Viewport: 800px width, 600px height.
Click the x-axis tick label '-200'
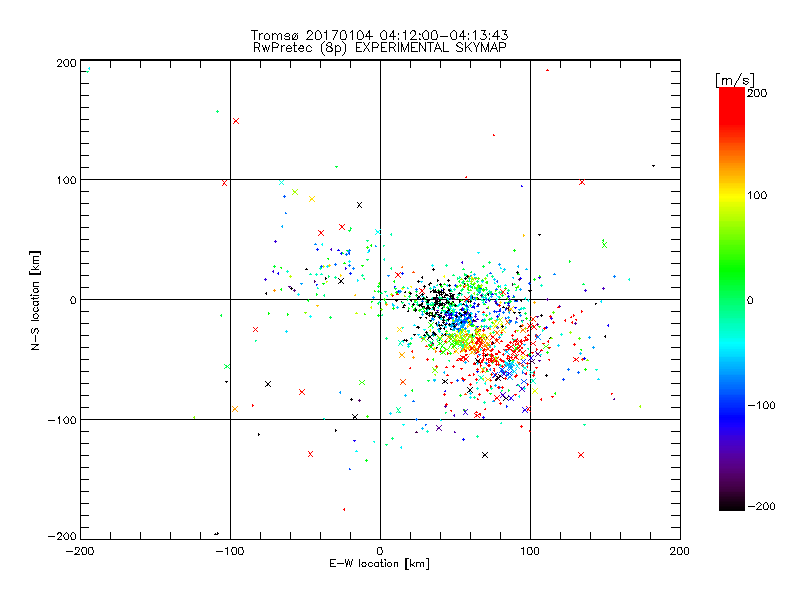pos(80,551)
